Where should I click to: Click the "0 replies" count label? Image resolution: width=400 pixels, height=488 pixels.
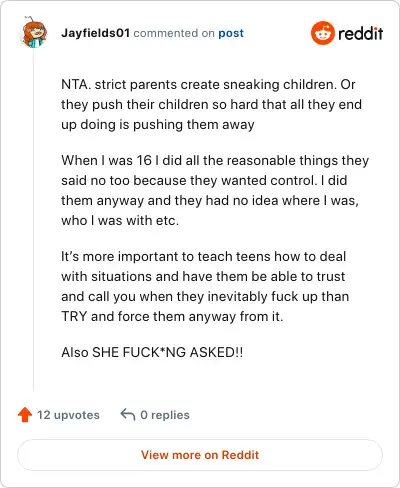(x=165, y=415)
